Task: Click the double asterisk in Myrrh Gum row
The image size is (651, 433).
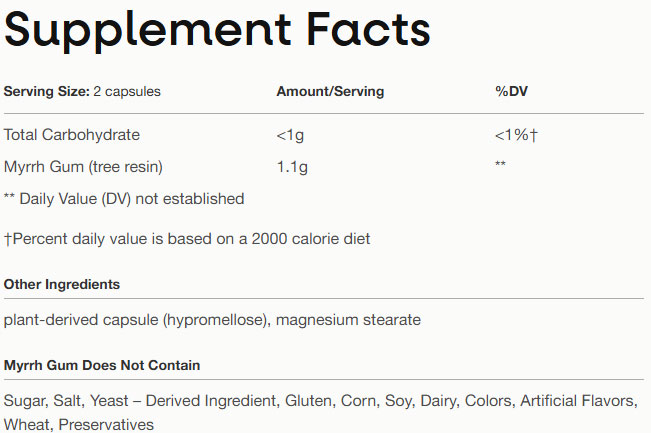Action: [501, 164]
